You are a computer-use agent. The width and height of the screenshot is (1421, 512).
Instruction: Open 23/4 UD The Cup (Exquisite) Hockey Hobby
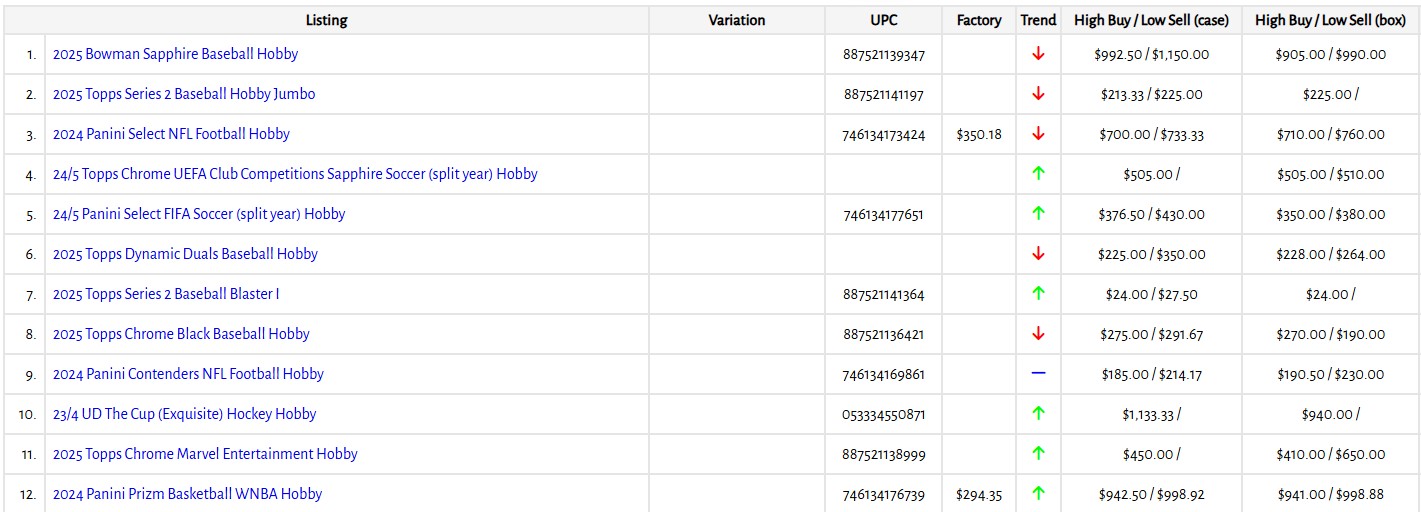click(x=184, y=414)
